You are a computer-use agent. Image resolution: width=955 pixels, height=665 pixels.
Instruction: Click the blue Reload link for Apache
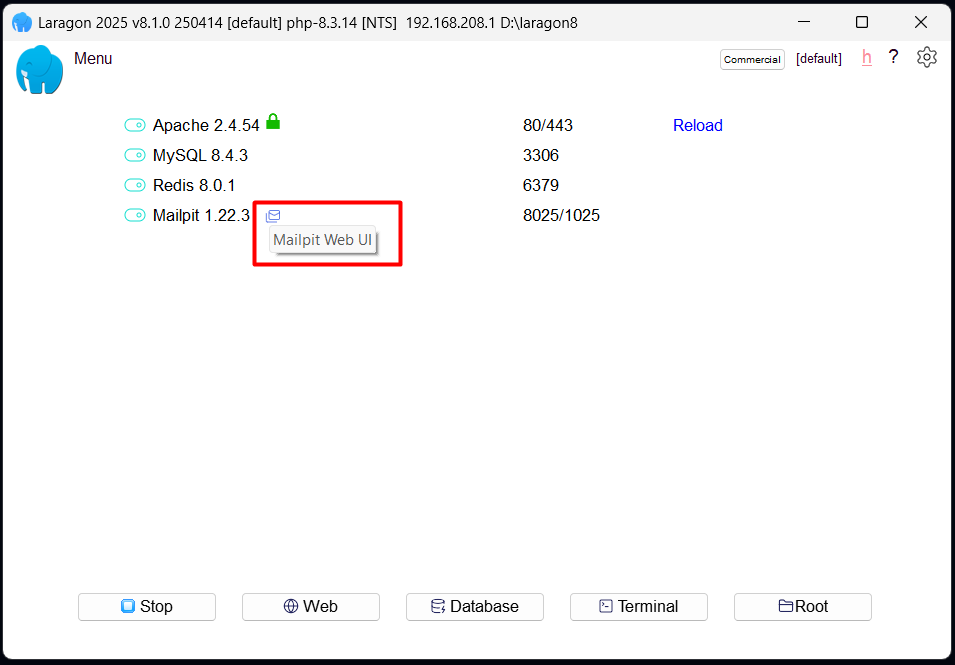697,126
